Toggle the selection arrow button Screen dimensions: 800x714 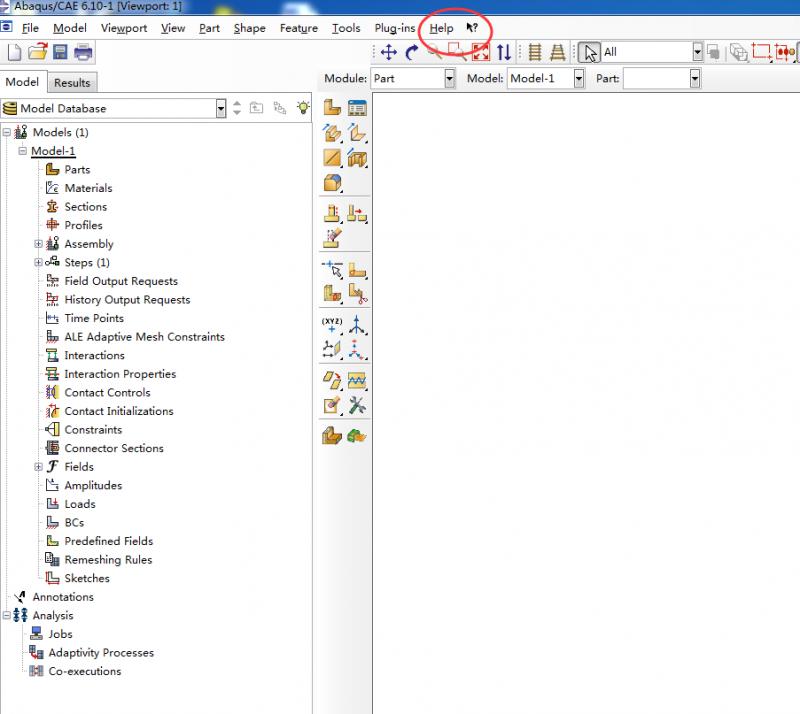pyautogui.click(x=589, y=53)
